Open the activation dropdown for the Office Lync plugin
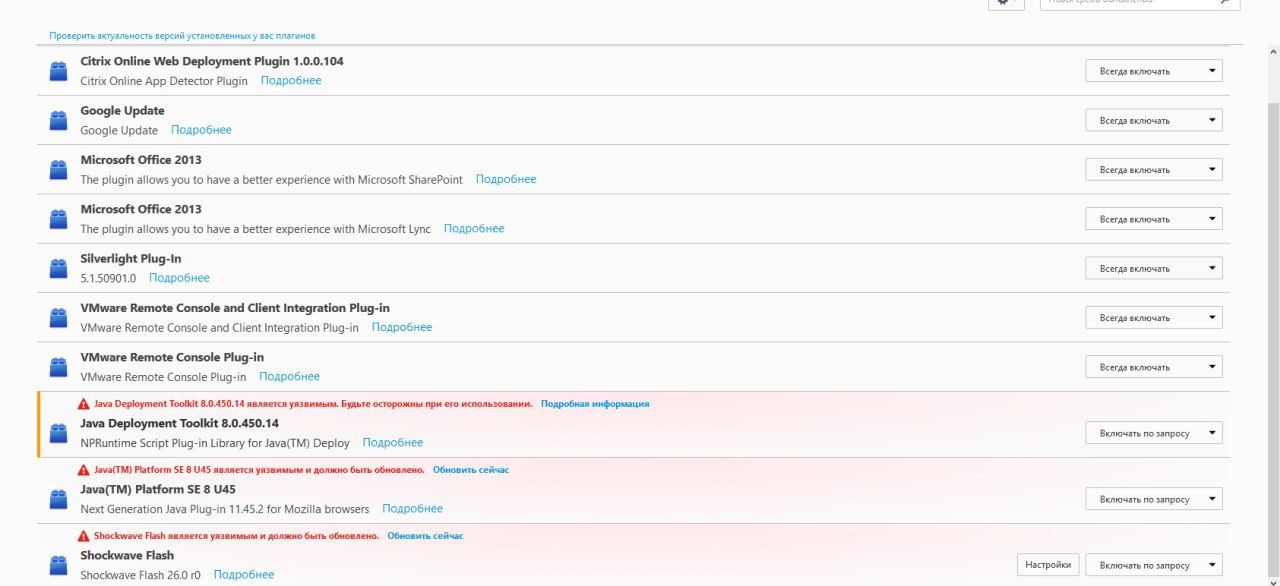Viewport: 1280px width, 586px height. (x=1154, y=219)
